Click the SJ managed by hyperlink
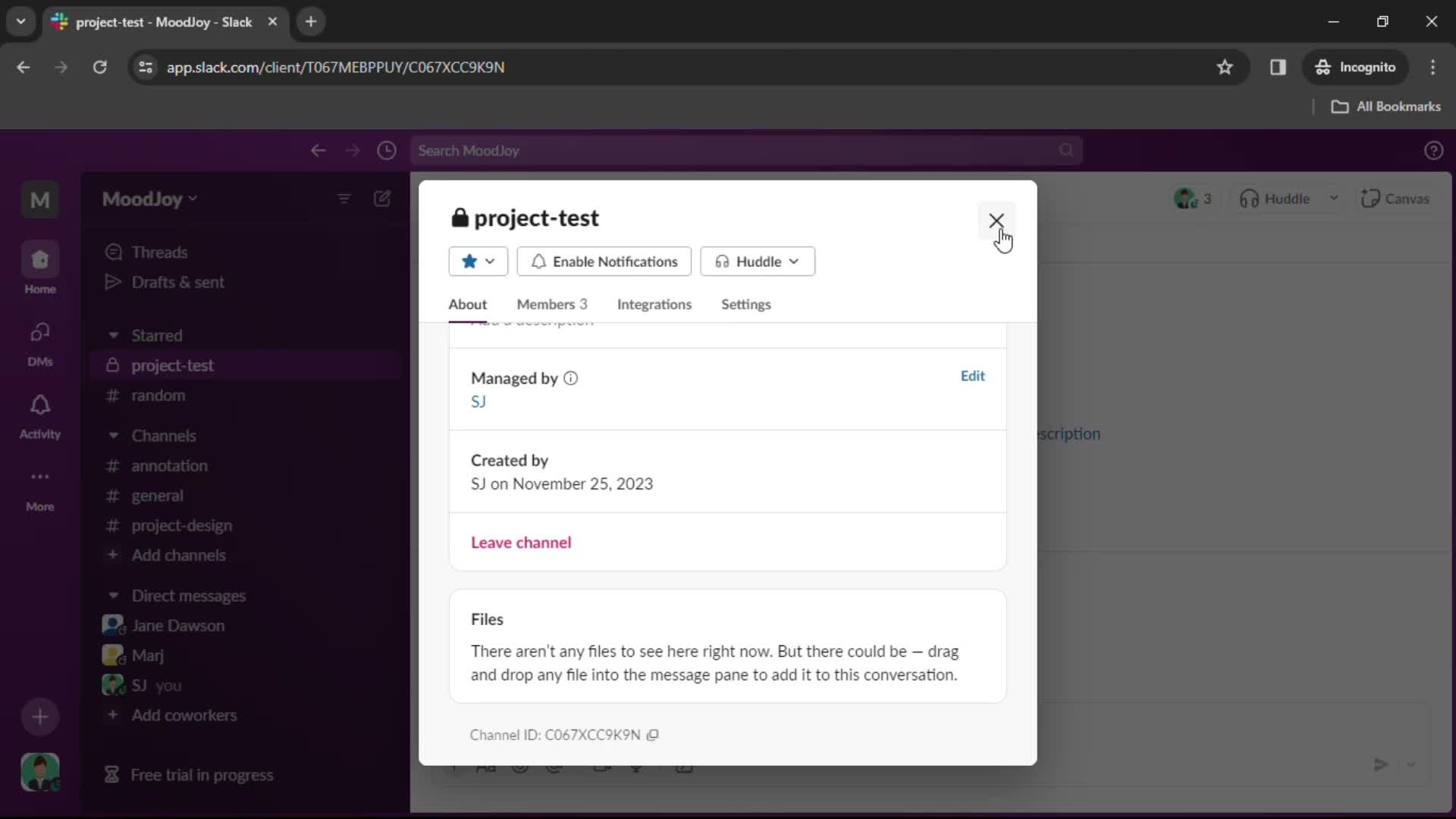This screenshot has height=819, width=1456. (x=478, y=401)
